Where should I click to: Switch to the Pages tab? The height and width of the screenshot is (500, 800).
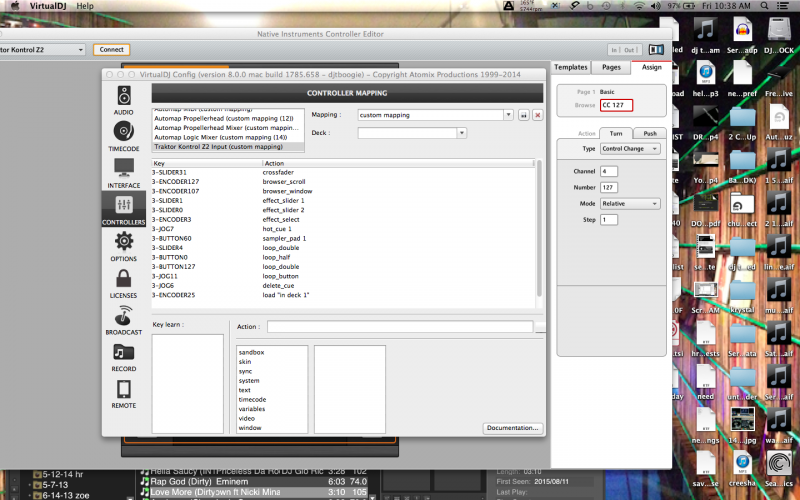pyautogui.click(x=611, y=67)
